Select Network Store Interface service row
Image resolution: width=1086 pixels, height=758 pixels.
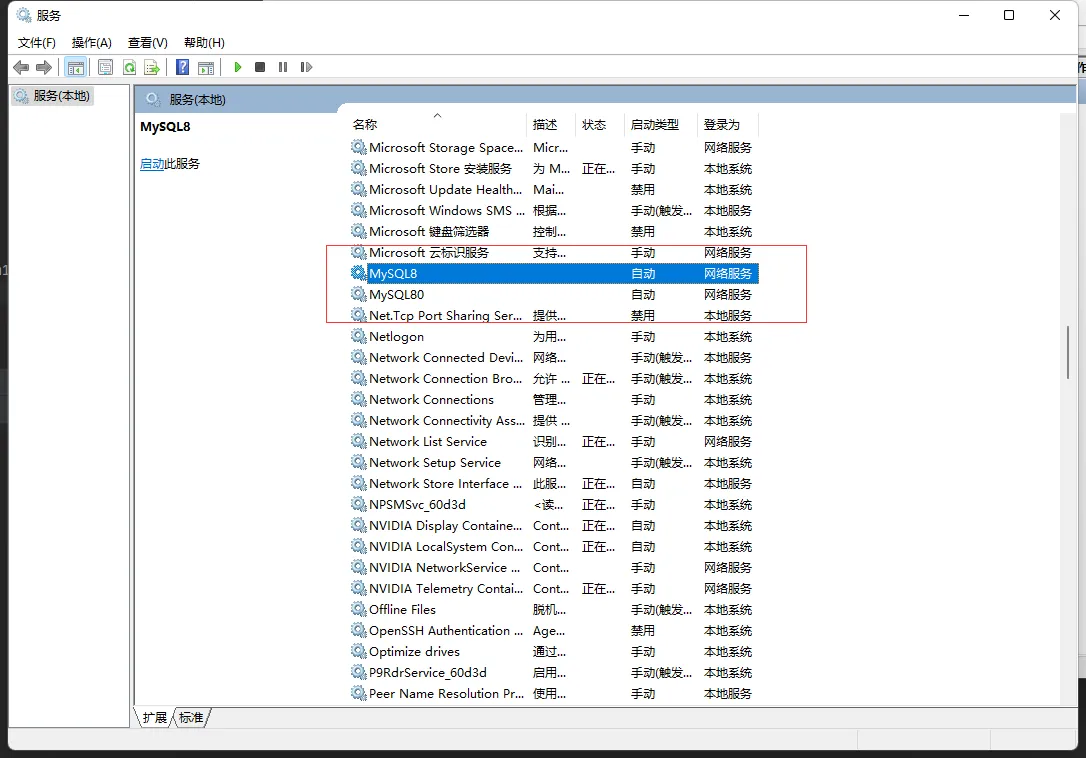(x=554, y=484)
